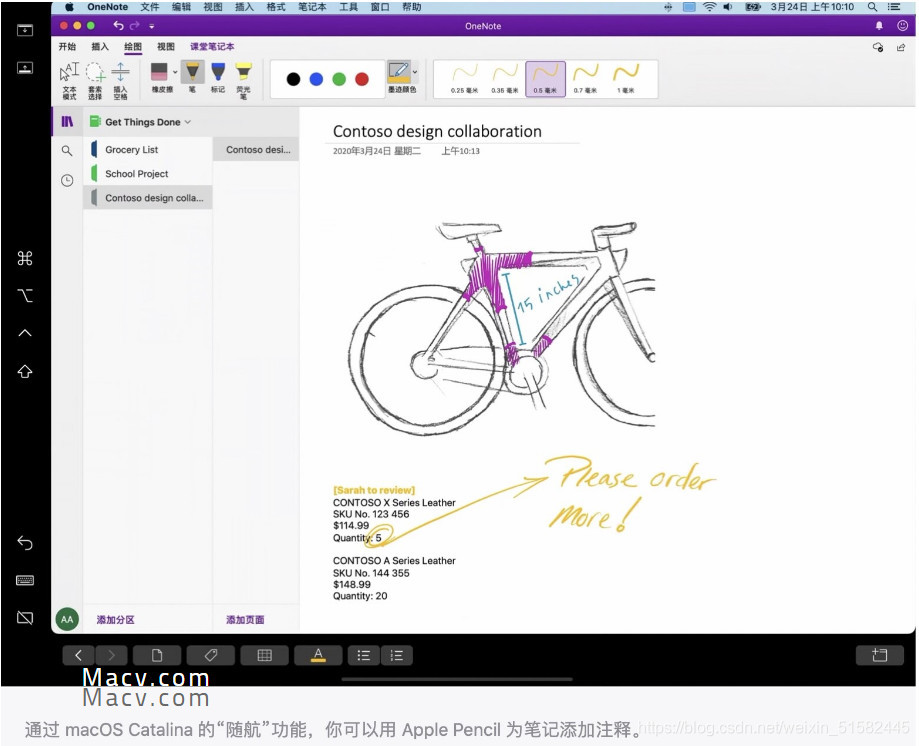This screenshot has height=746, width=919.
Task: Tap the Option key in Sidecar sidebar
Action: tap(25, 295)
